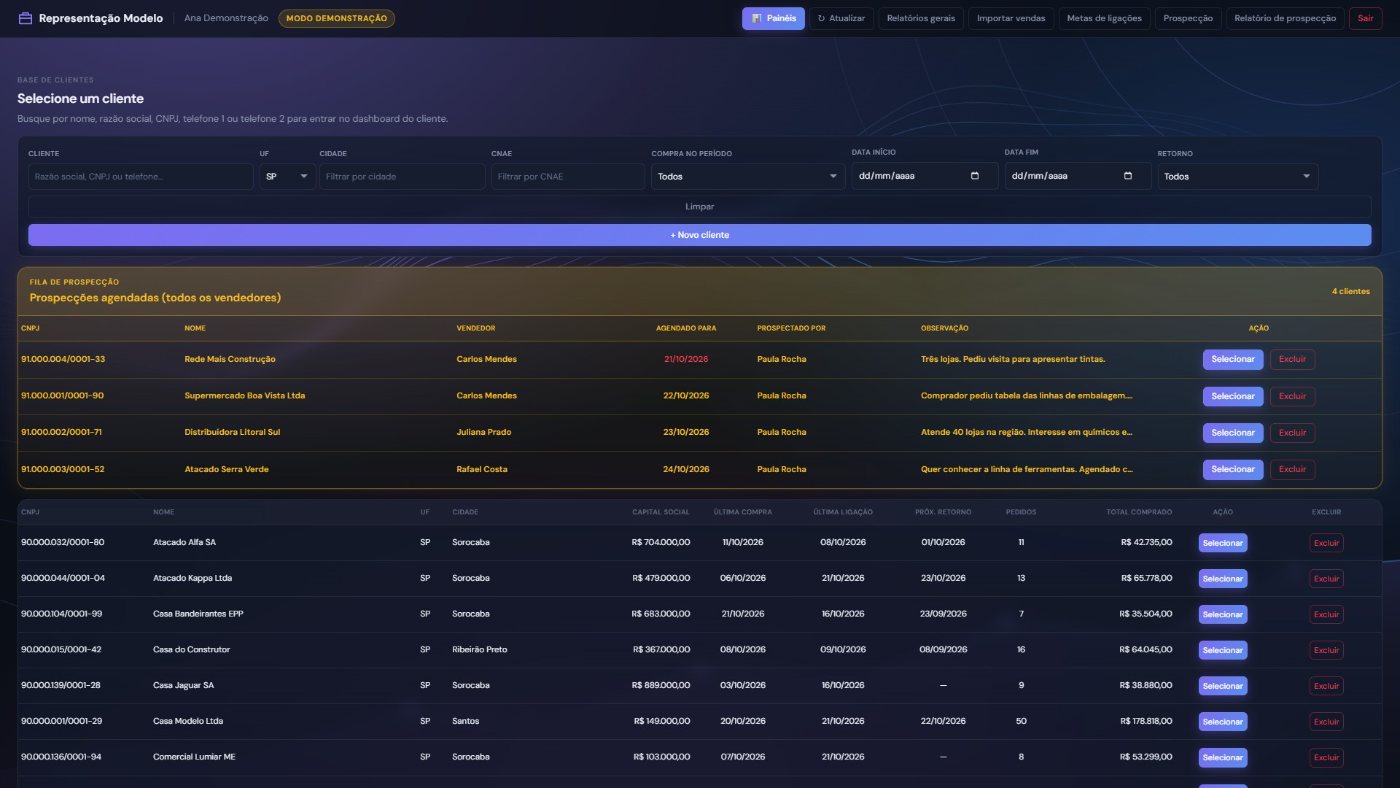Viewport: 1400px width, 788px height.
Task: Open the Painéis panel button
Action: tap(773, 18)
